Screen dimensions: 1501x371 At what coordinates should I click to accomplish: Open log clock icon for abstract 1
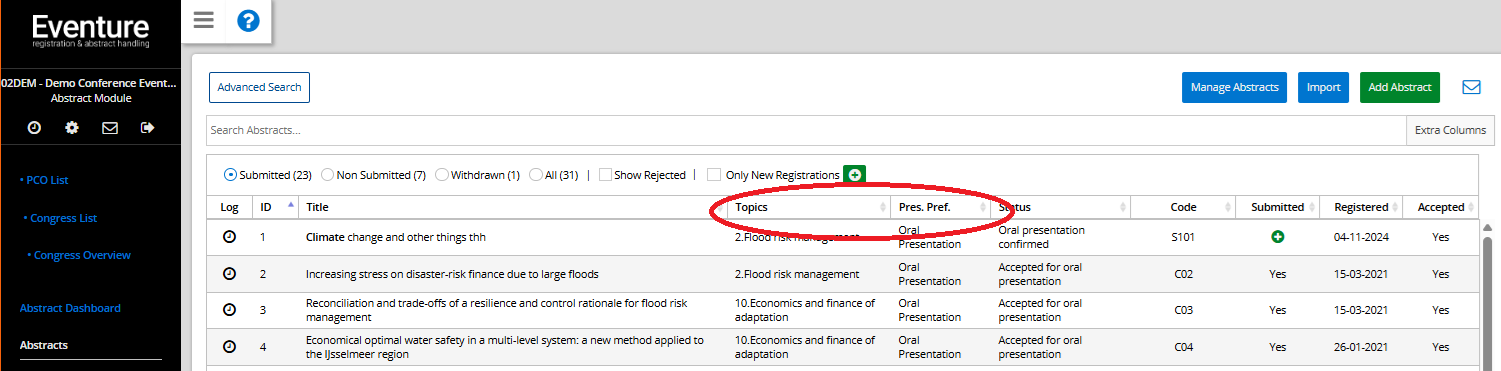tap(229, 237)
